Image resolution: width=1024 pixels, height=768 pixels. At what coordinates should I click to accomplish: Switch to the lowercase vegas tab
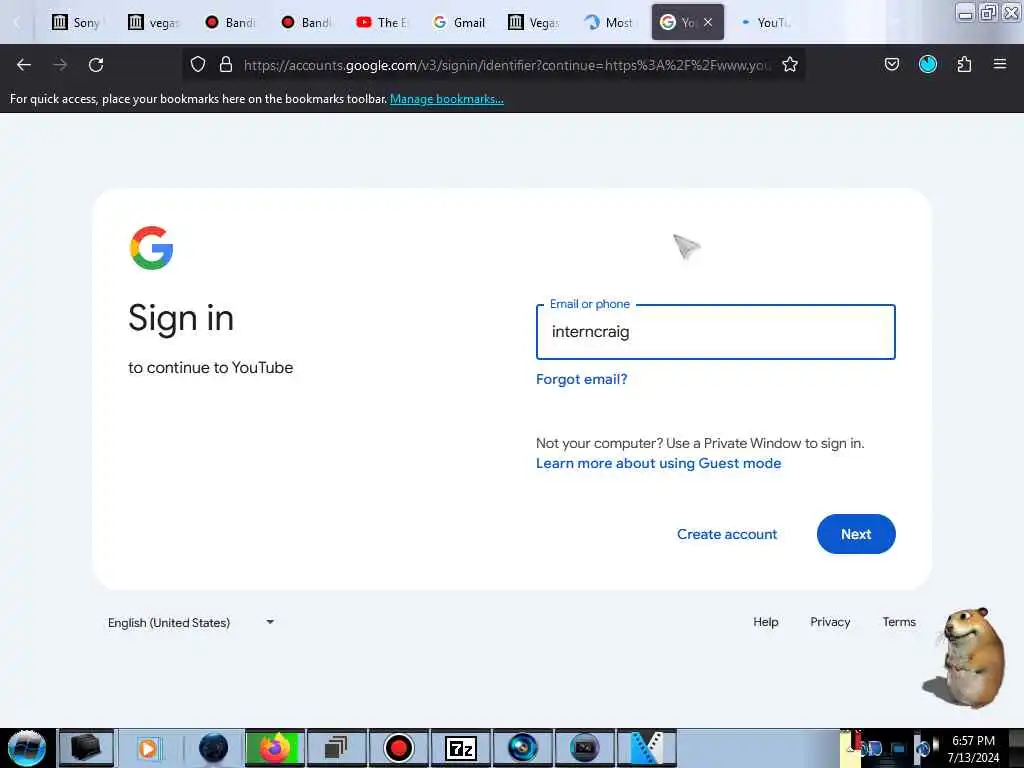pyautogui.click(x=153, y=22)
